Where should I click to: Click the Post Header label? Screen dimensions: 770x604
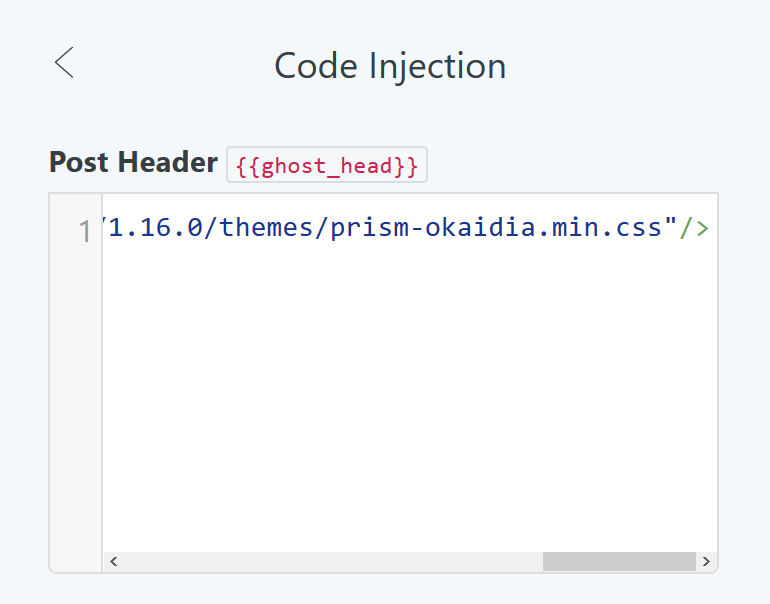point(133,162)
